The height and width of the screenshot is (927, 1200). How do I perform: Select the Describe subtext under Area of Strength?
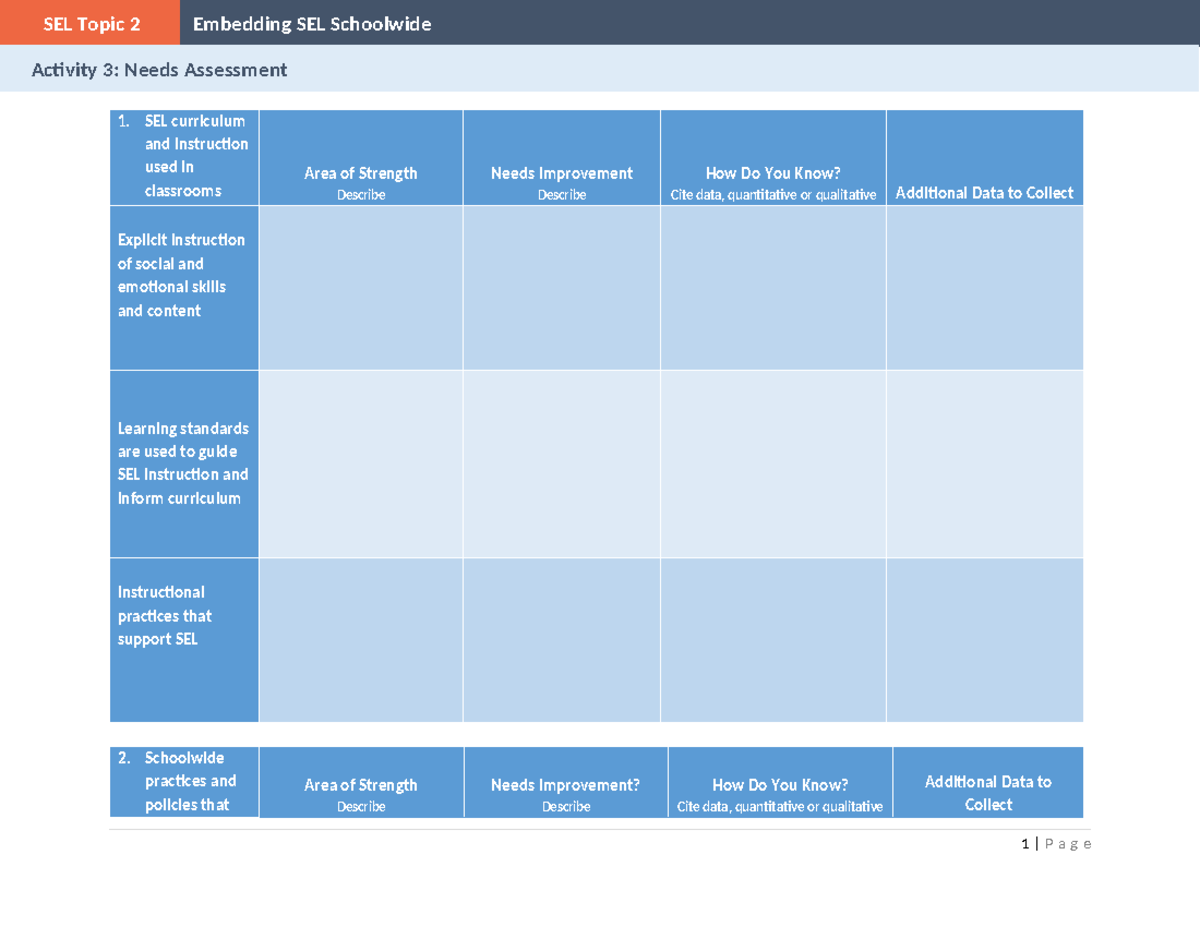click(x=360, y=194)
